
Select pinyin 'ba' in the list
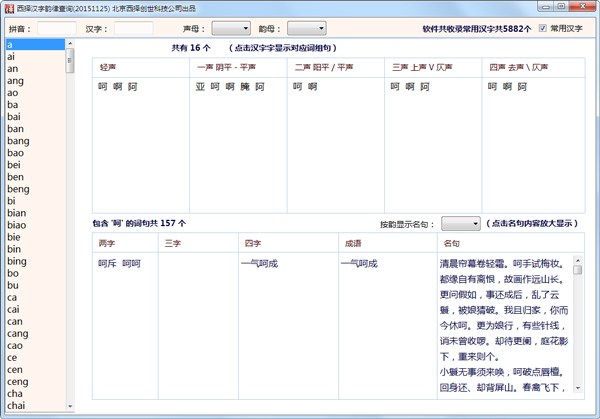[x=35, y=105]
